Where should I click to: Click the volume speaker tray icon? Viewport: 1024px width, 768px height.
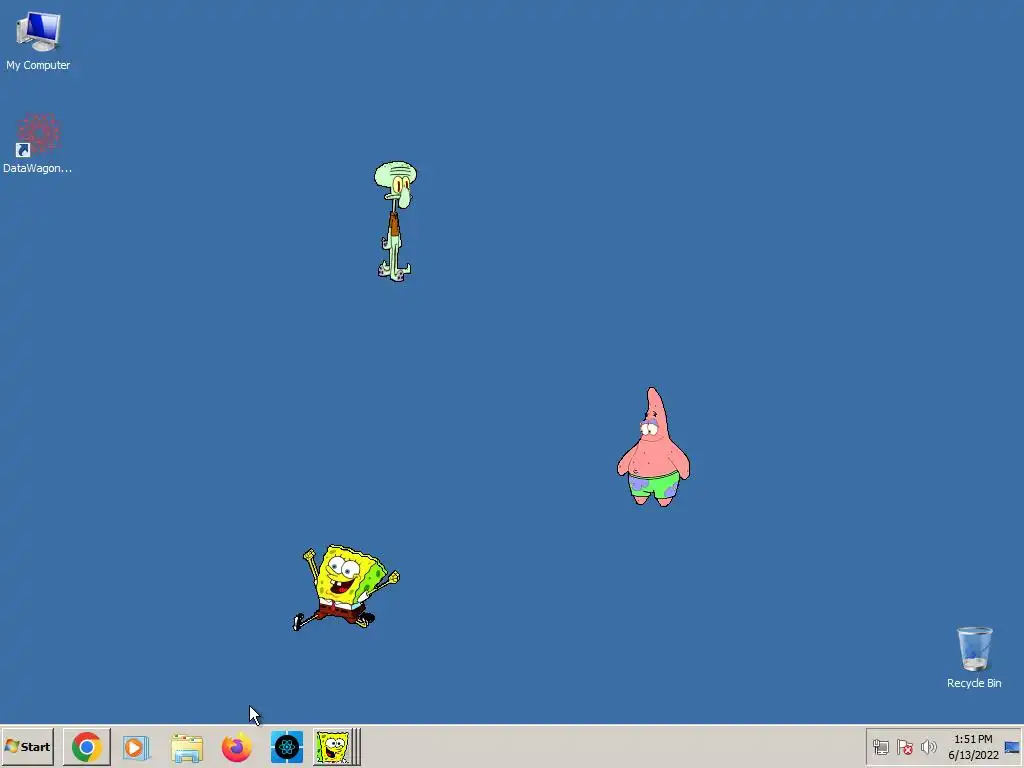click(928, 747)
